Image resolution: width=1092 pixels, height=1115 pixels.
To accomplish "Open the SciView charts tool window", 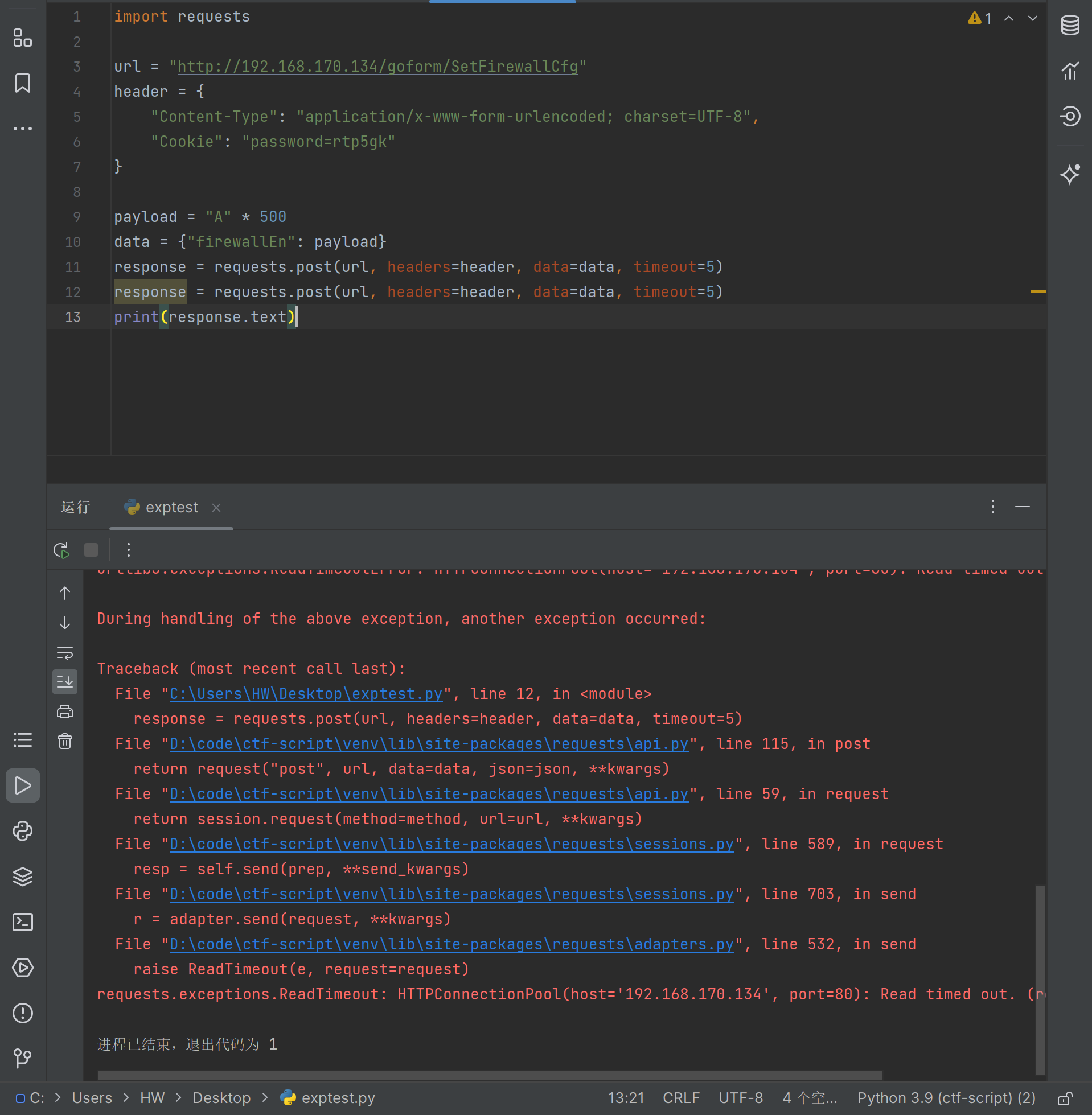I will (x=1070, y=71).
